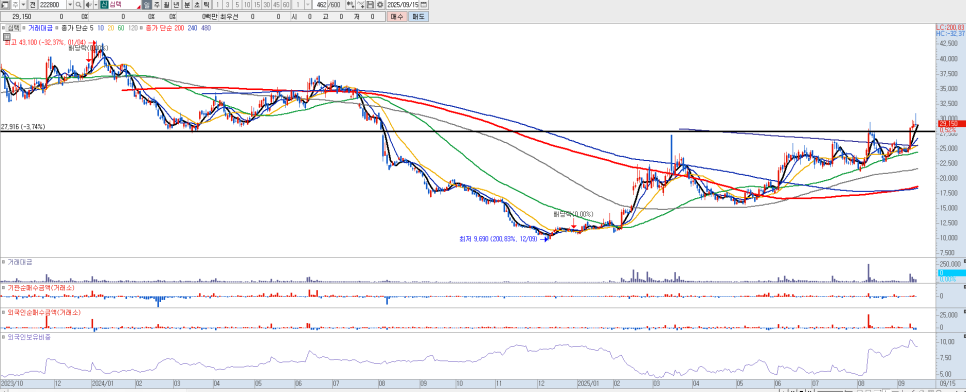Select the 5 minute interval tab

237,4
